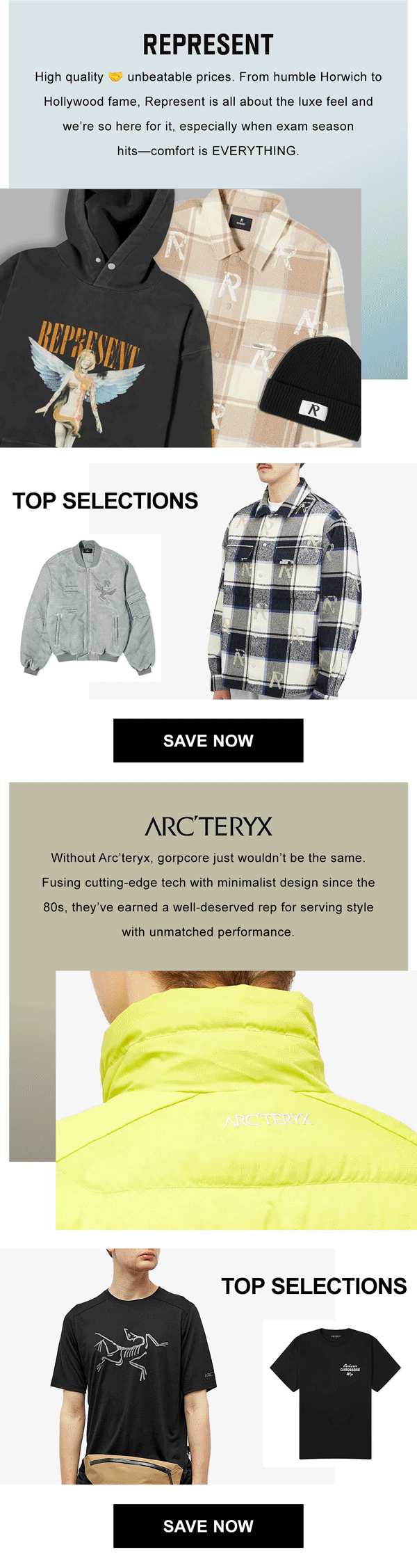Click the REPRESENT orange text on hoodie
Image resolution: width=417 pixels, height=1568 pixels.
pyautogui.click(x=88, y=346)
